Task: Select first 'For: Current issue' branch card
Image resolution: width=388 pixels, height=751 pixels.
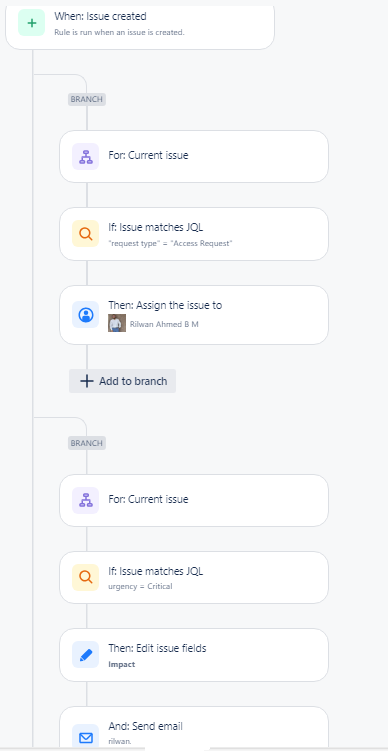Action: pyautogui.click(x=194, y=156)
